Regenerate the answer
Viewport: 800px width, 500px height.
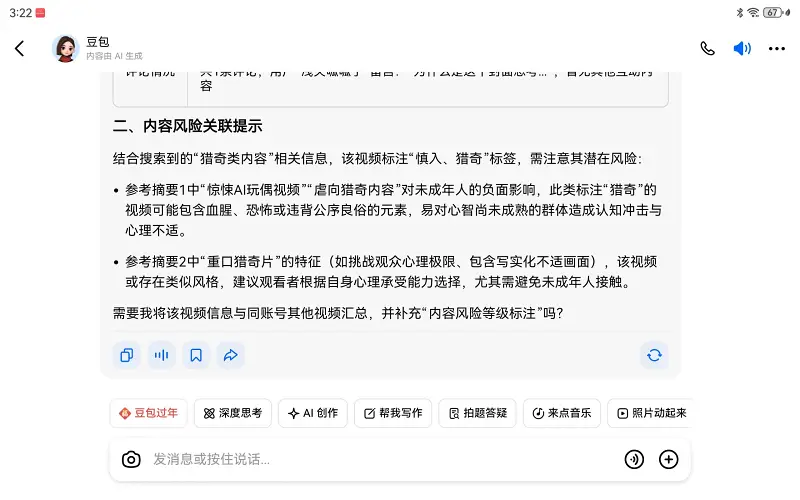(654, 355)
